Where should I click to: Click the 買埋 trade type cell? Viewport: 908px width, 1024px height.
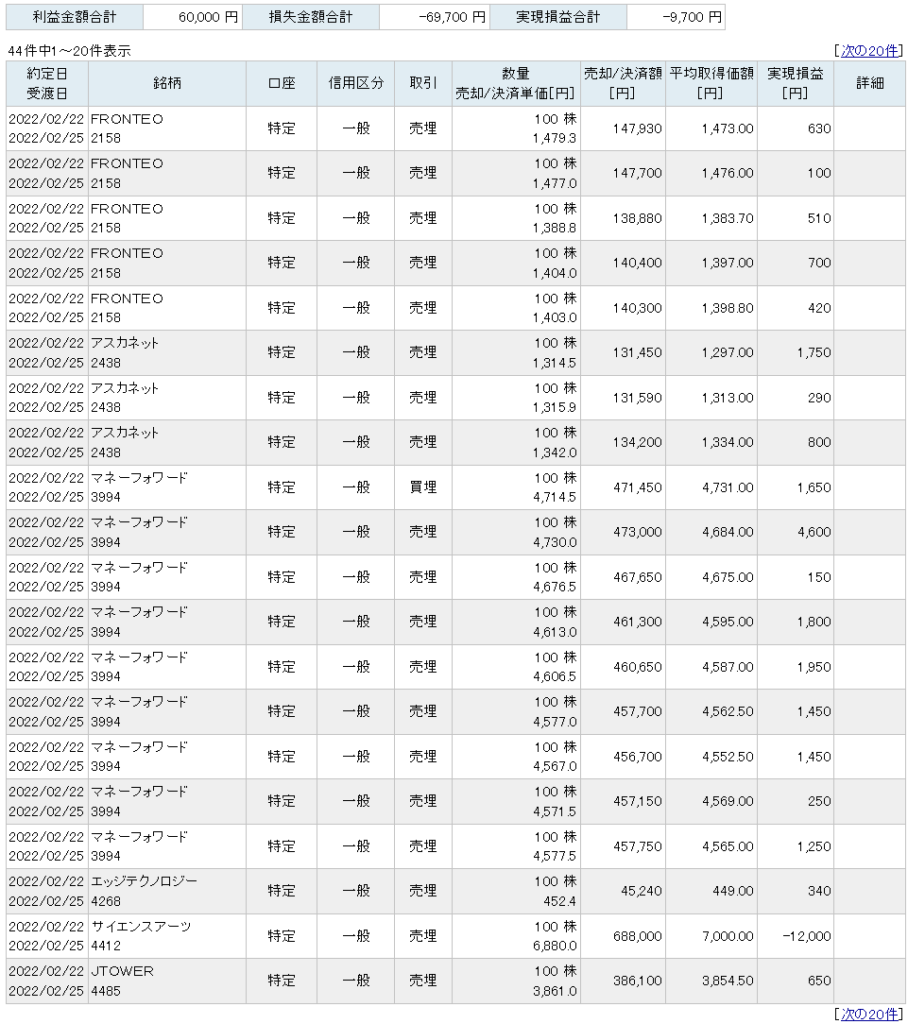tap(423, 487)
